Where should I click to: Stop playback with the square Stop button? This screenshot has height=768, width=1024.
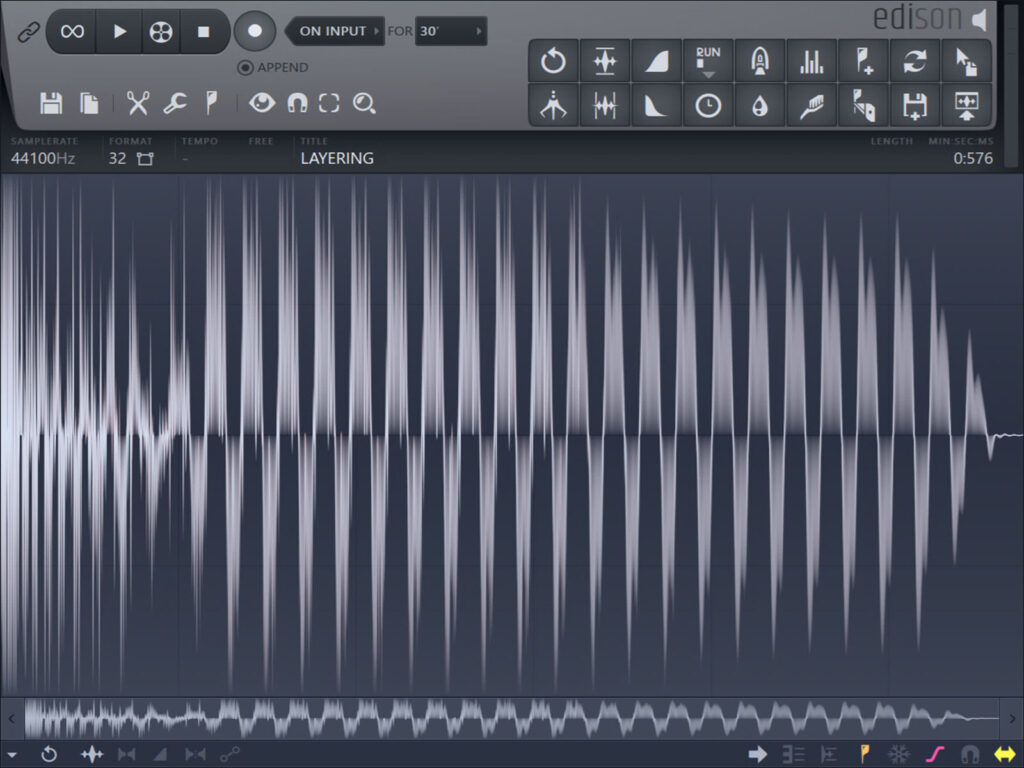coord(203,31)
